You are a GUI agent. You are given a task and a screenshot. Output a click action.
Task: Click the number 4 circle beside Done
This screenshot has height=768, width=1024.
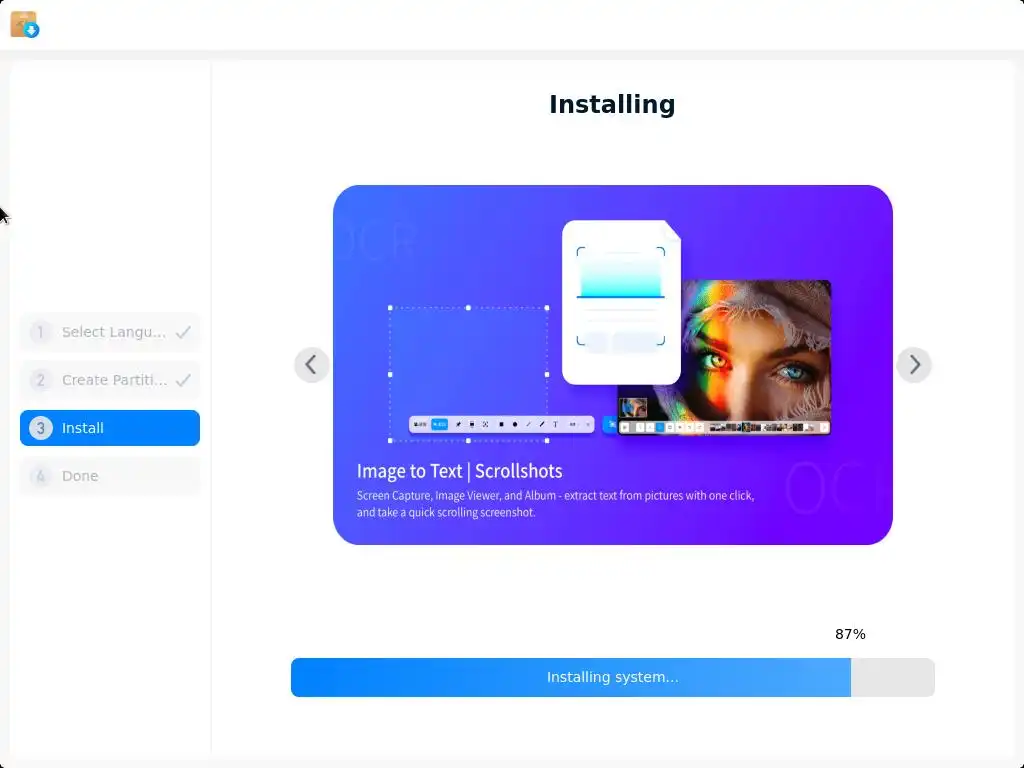click(x=40, y=476)
